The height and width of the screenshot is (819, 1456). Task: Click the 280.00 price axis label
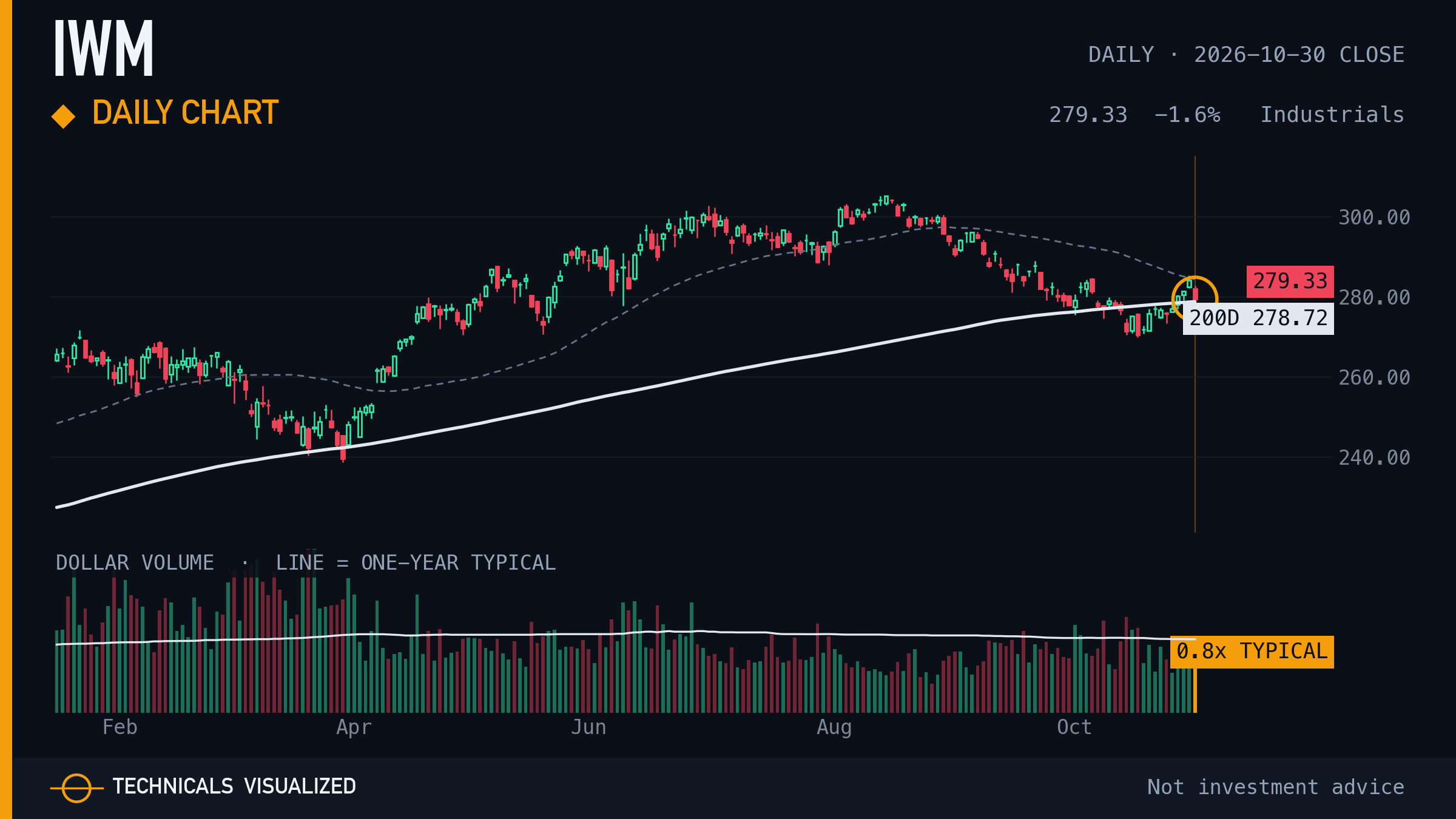(x=1374, y=297)
